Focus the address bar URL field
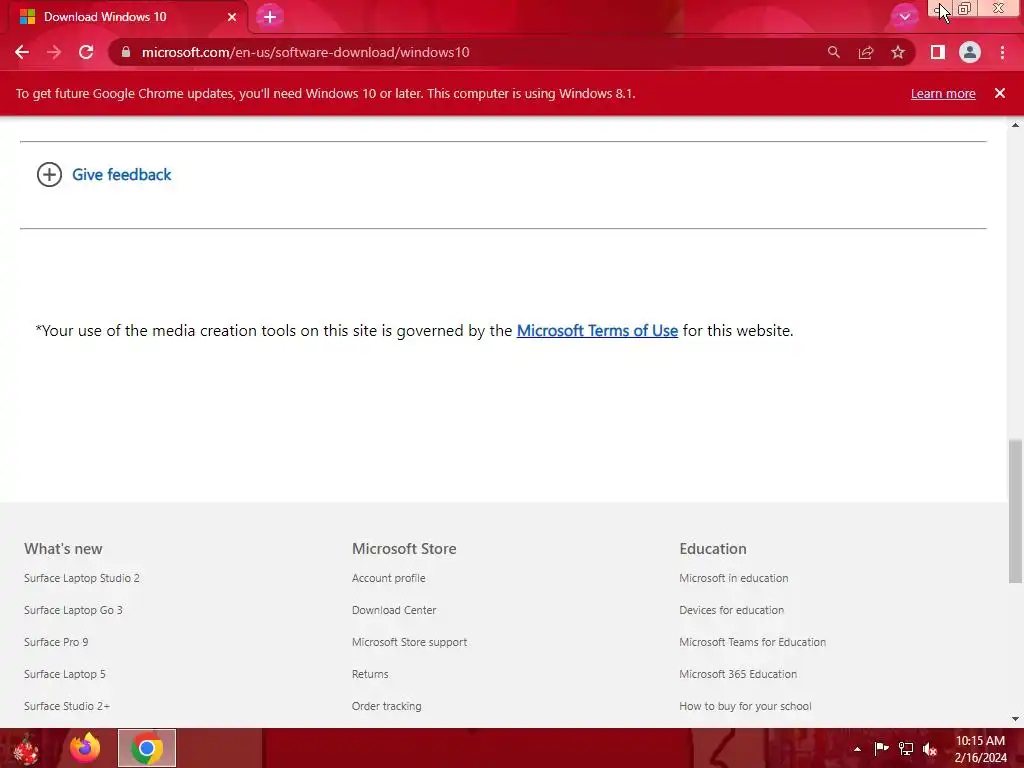Viewport: 1024px width, 768px height. coord(470,52)
